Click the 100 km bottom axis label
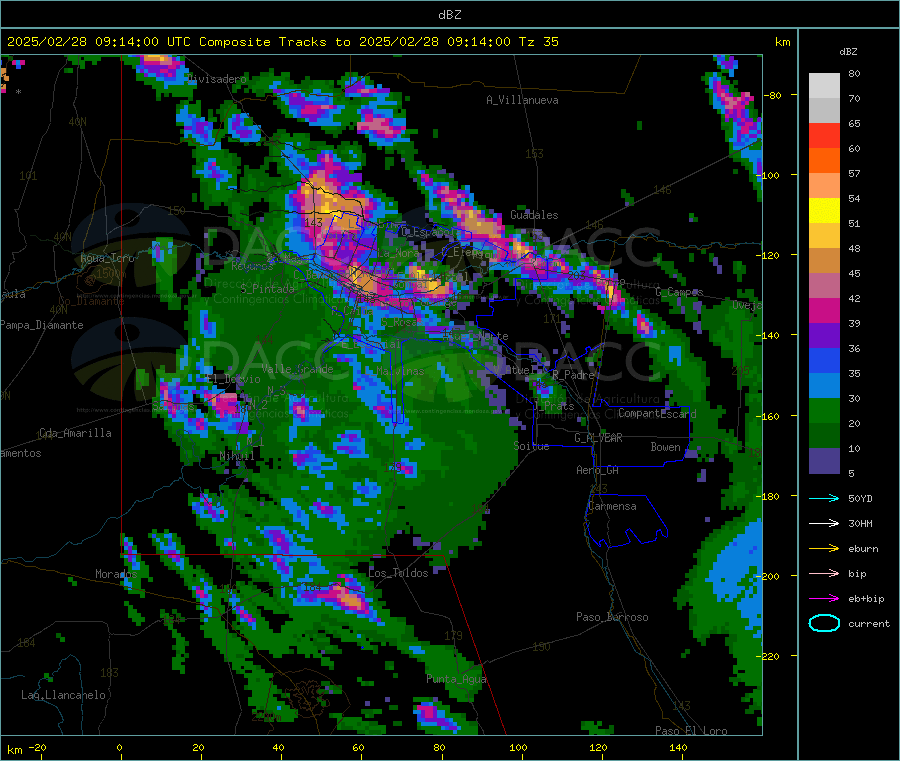Screen dimensions: 900x761 tap(518, 747)
